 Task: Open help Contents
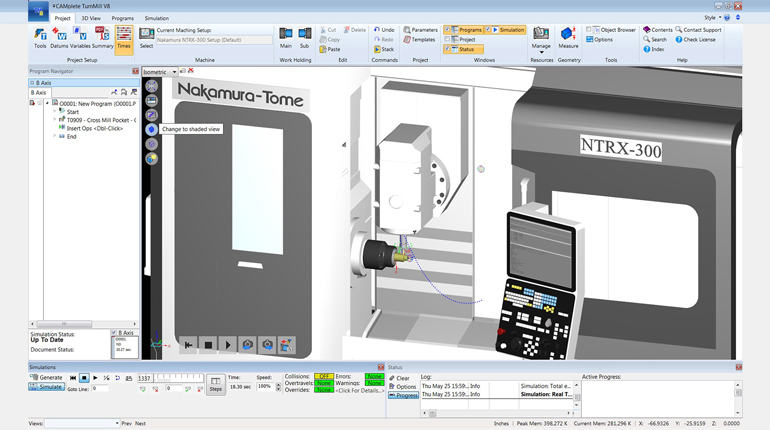[x=658, y=30]
